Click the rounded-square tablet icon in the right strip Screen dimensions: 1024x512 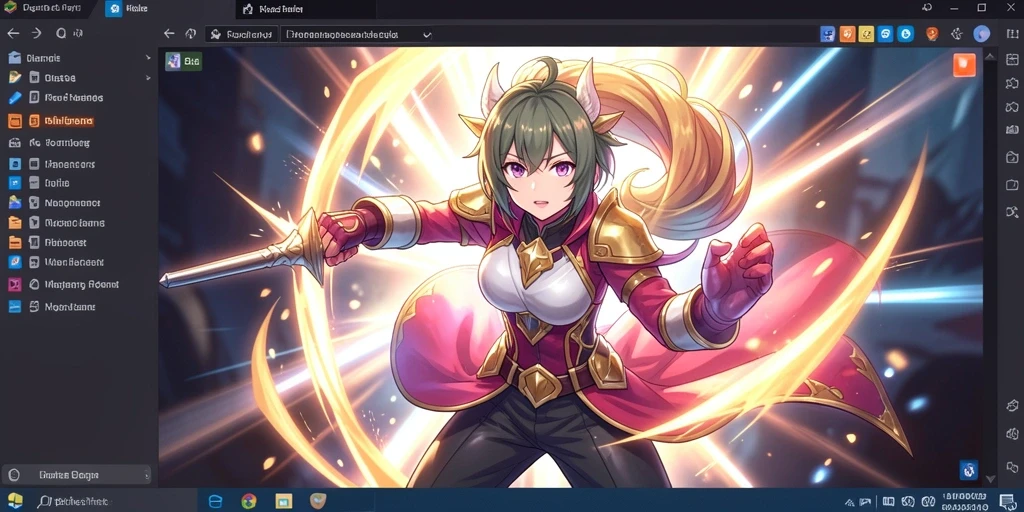pyautogui.click(x=1012, y=185)
